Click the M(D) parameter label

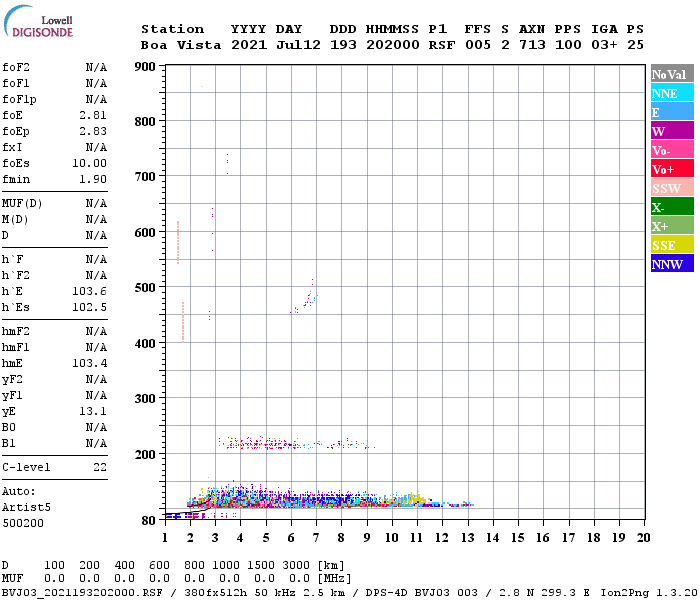(x=15, y=220)
